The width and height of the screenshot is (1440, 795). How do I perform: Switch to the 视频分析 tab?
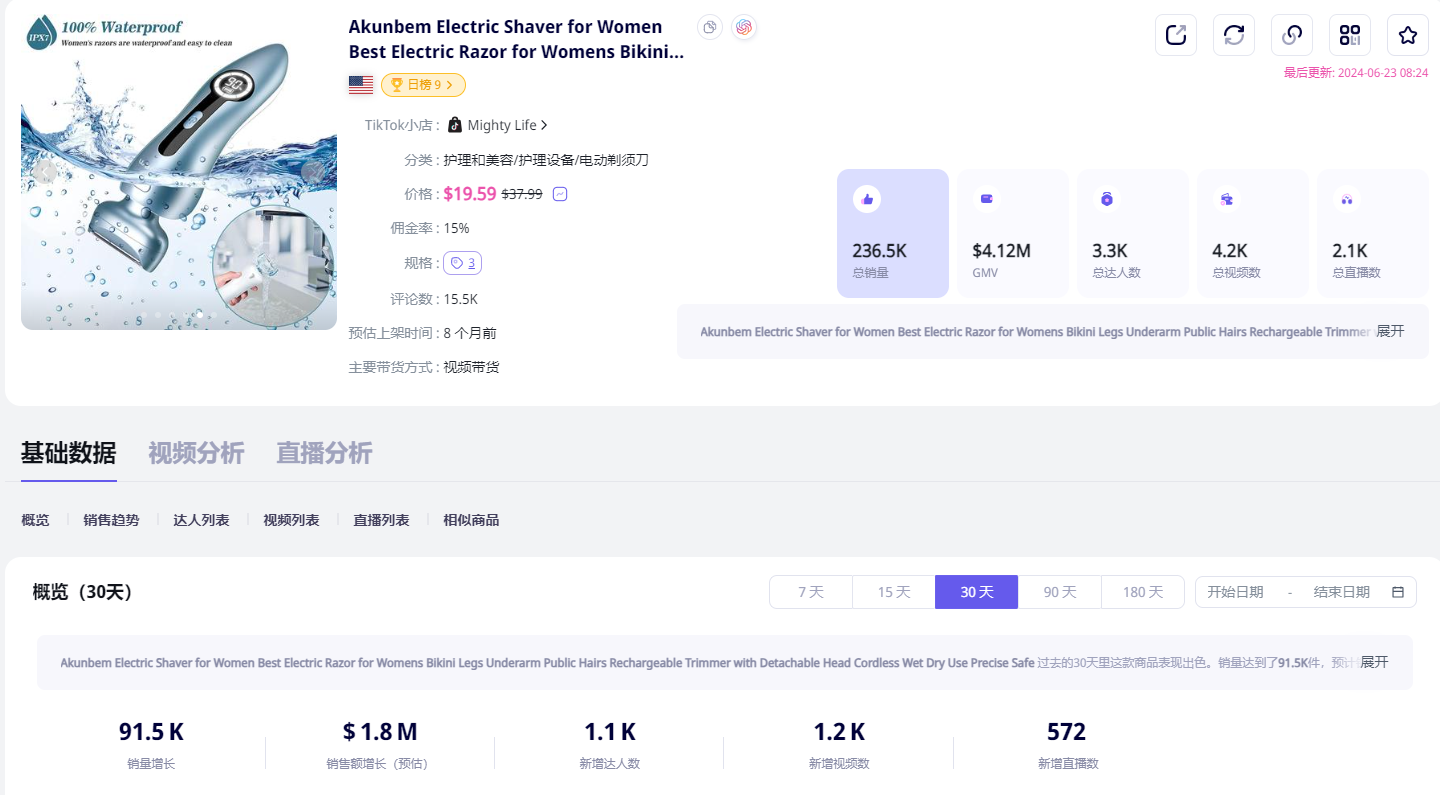click(x=196, y=453)
